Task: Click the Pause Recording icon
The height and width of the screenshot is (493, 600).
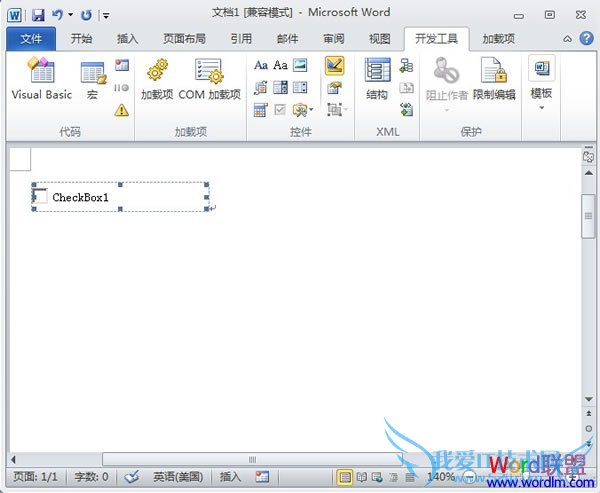Action: (122, 88)
